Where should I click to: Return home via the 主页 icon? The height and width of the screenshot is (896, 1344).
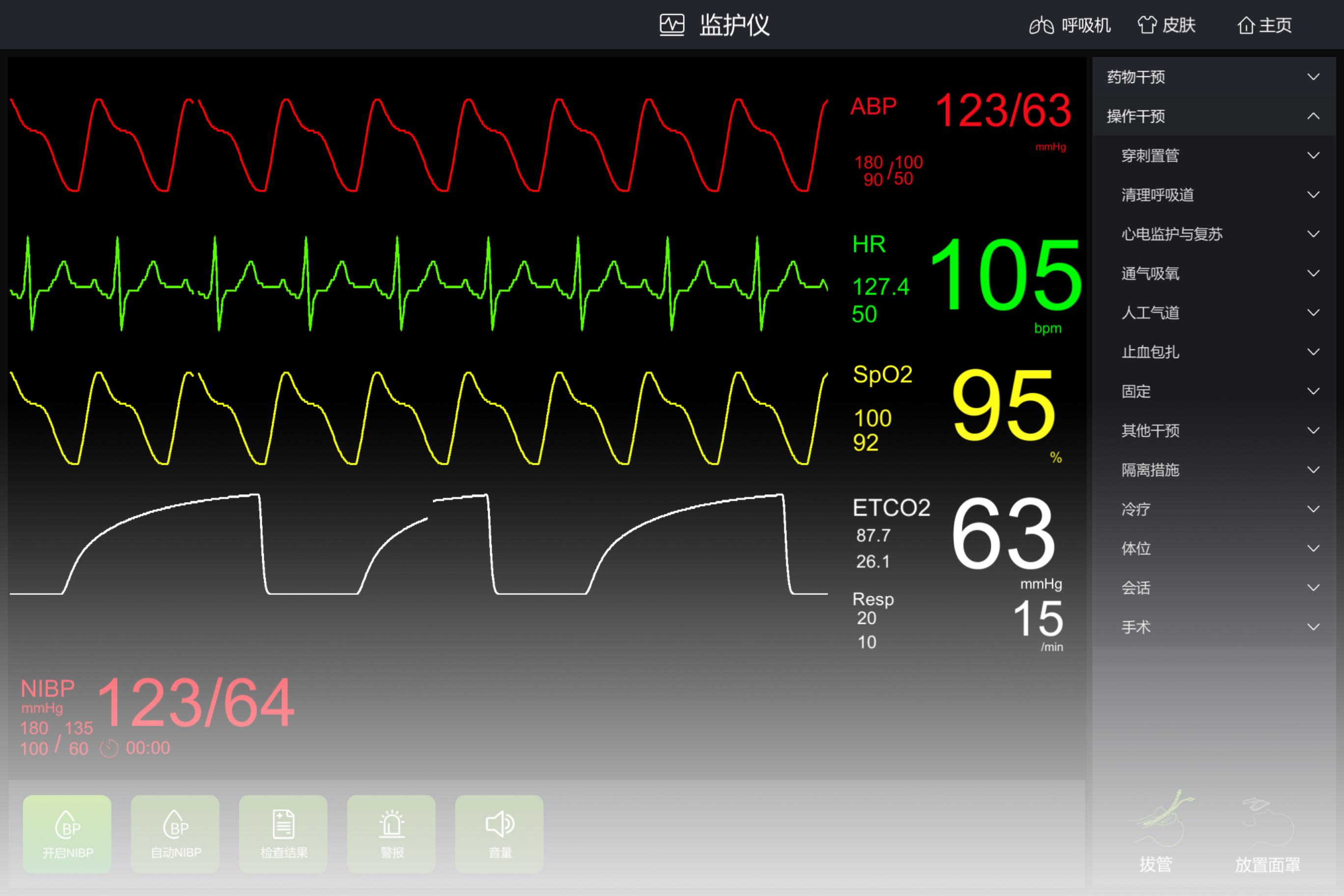coord(1264,25)
